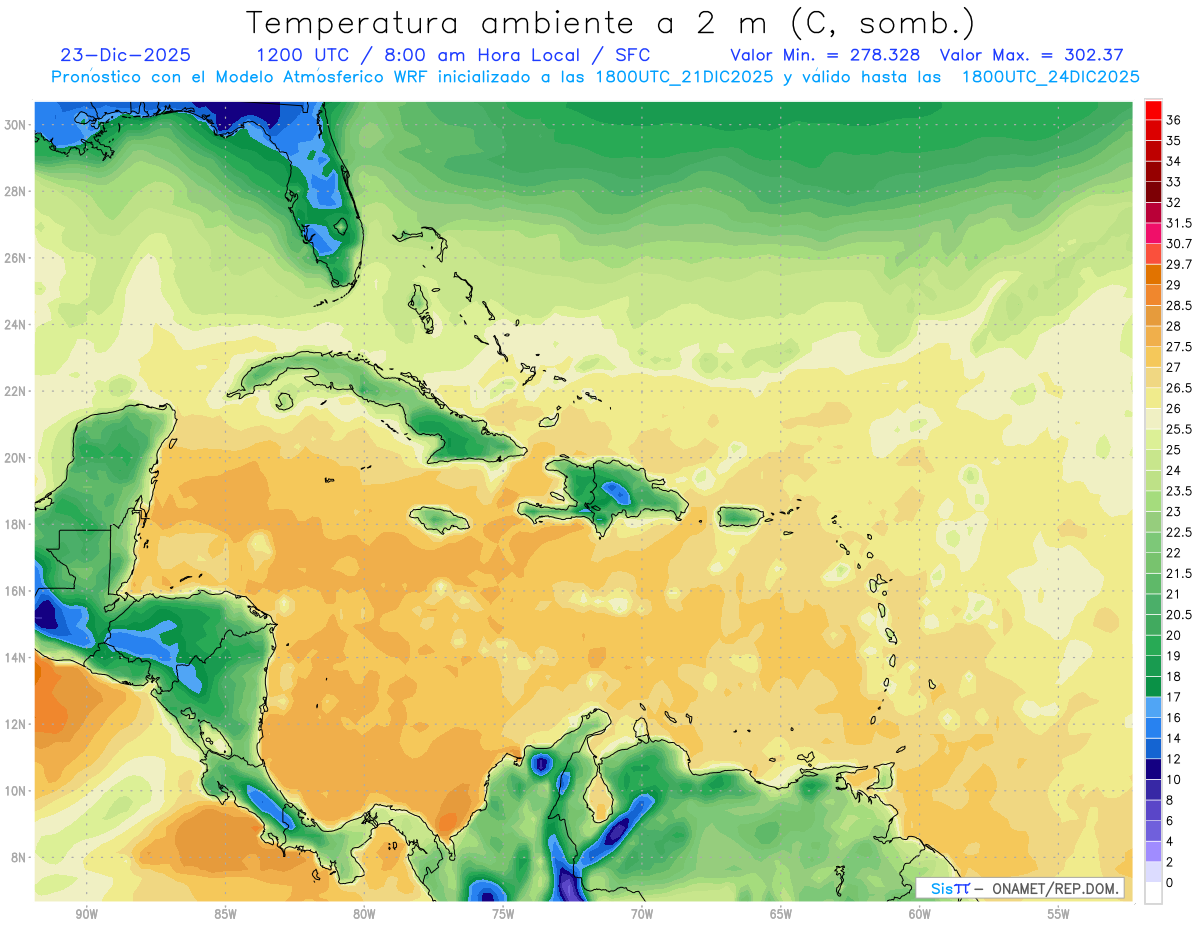Click the '12N' latitude axis label
This screenshot has width=1200, height=927.
[17, 724]
